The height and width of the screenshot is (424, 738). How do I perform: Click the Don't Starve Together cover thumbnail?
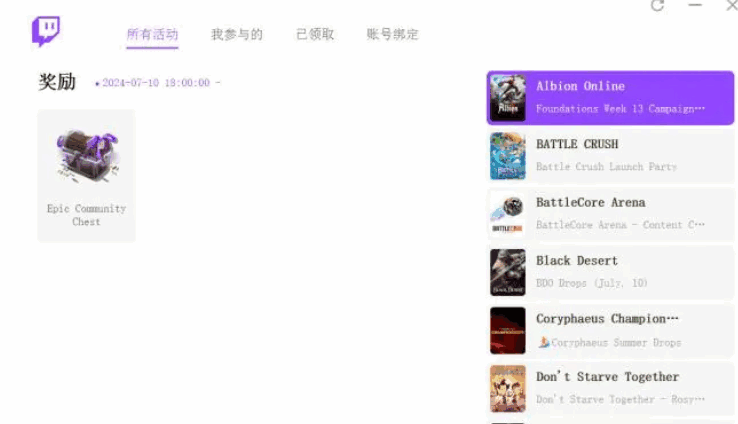(x=507, y=389)
